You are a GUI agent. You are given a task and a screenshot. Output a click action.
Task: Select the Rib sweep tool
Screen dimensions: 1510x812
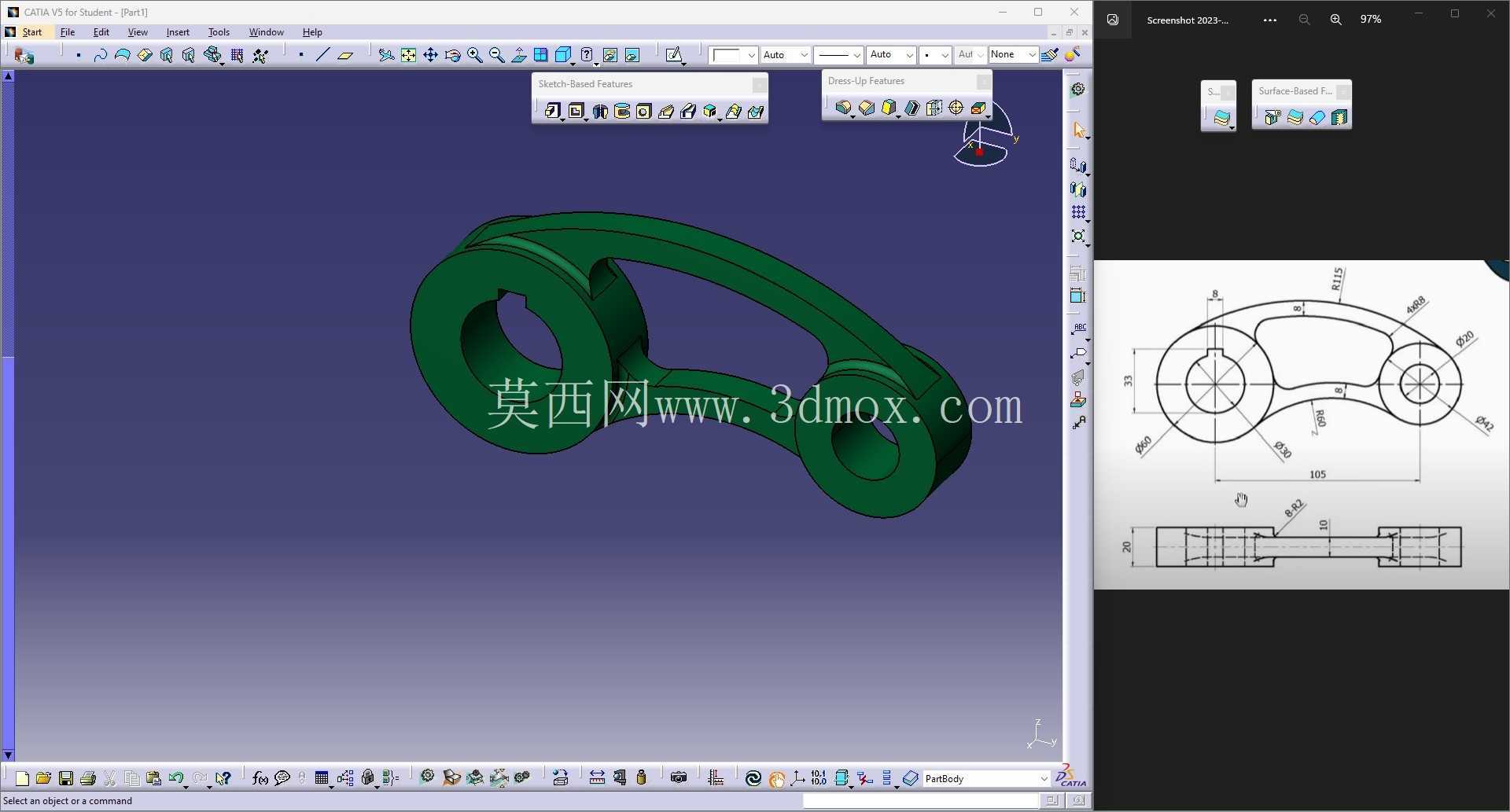[665, 111]
